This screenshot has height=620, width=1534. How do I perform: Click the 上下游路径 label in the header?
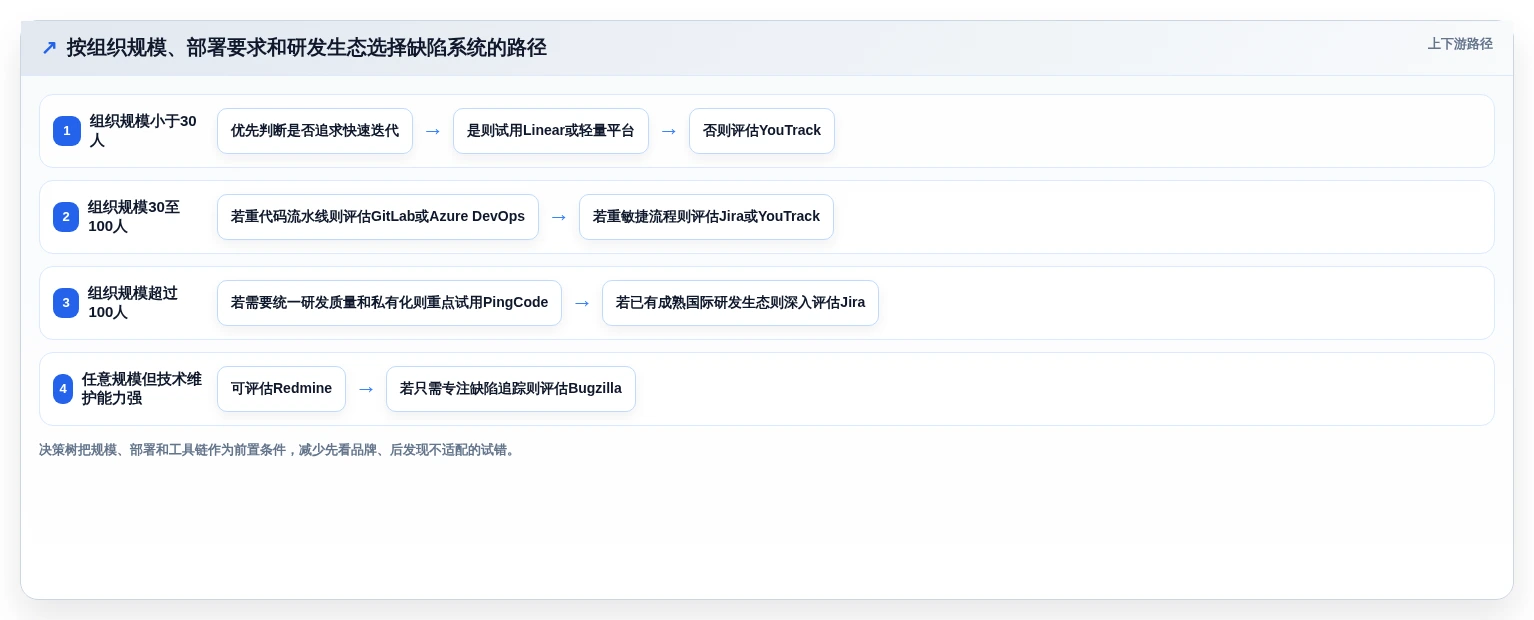coord(1460,44)
